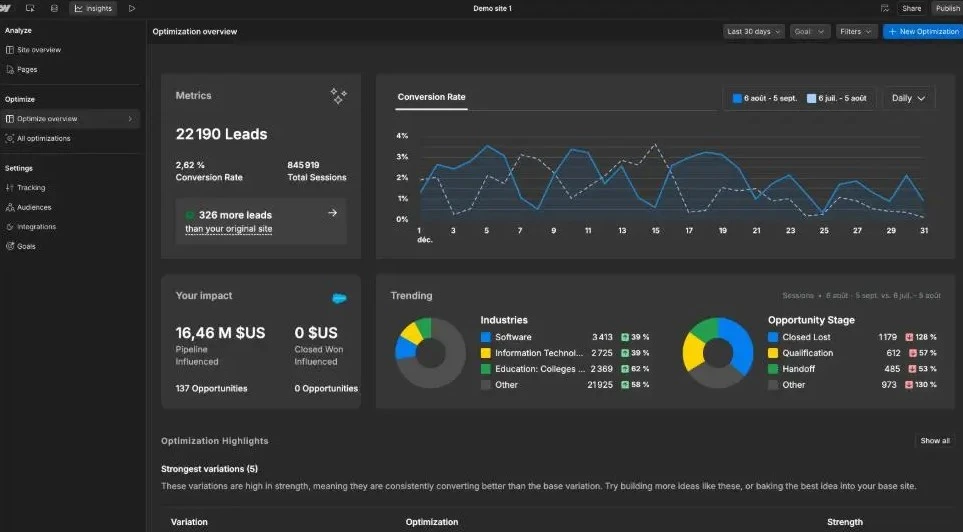Click Show all in Optimization Highlights

click(x=935, y=441)
